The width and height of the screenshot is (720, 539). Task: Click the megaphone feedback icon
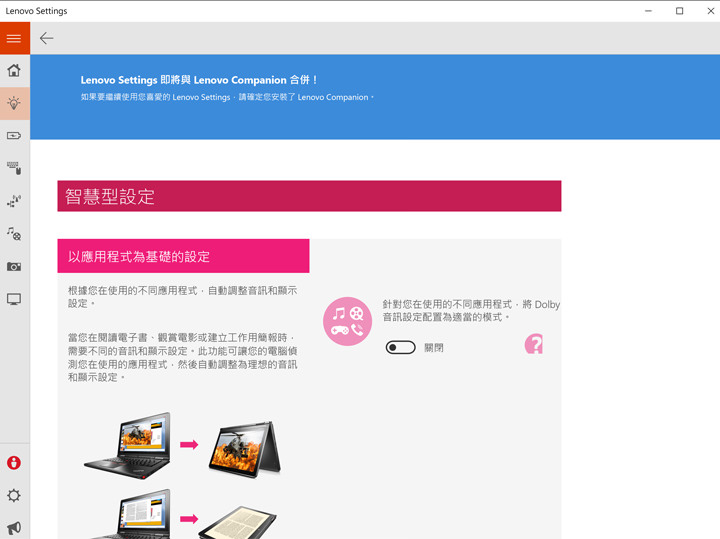(14, 528)
